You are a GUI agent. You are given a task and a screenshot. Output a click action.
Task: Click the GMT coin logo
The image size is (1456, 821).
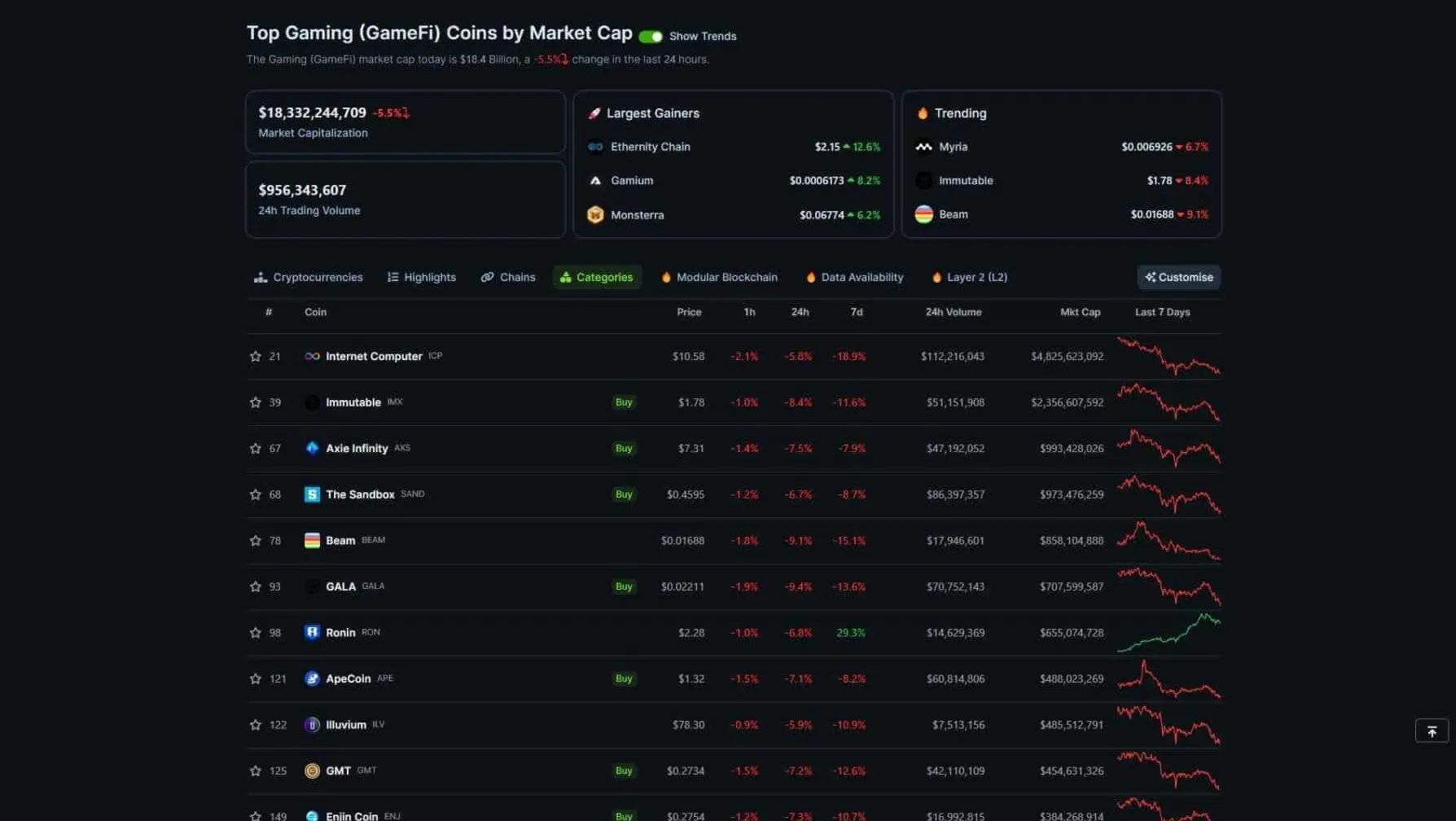pyautogui.click(x=313, y=771)
